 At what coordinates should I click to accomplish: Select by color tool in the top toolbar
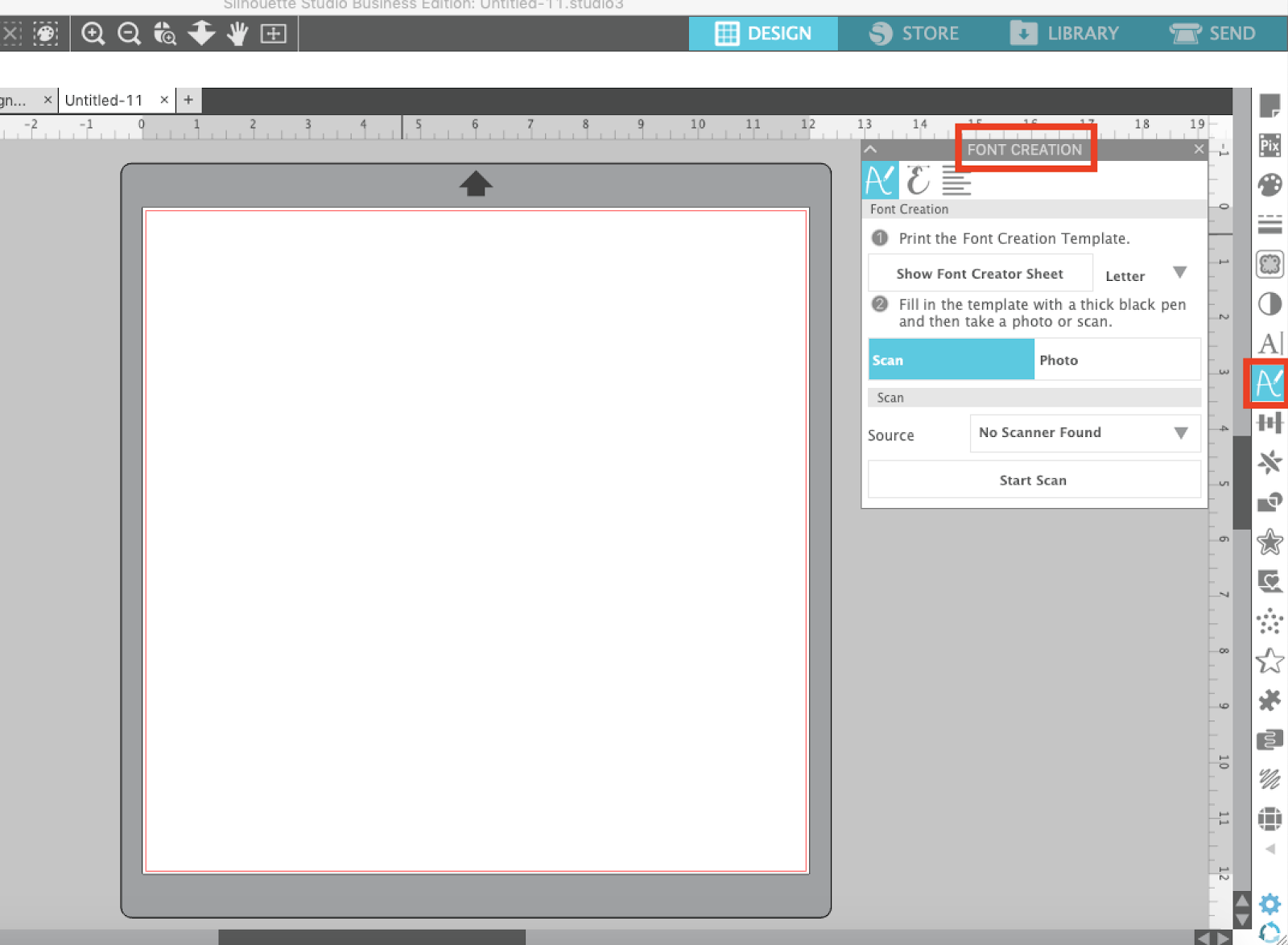pyautogui.click(x=46, y=34)
